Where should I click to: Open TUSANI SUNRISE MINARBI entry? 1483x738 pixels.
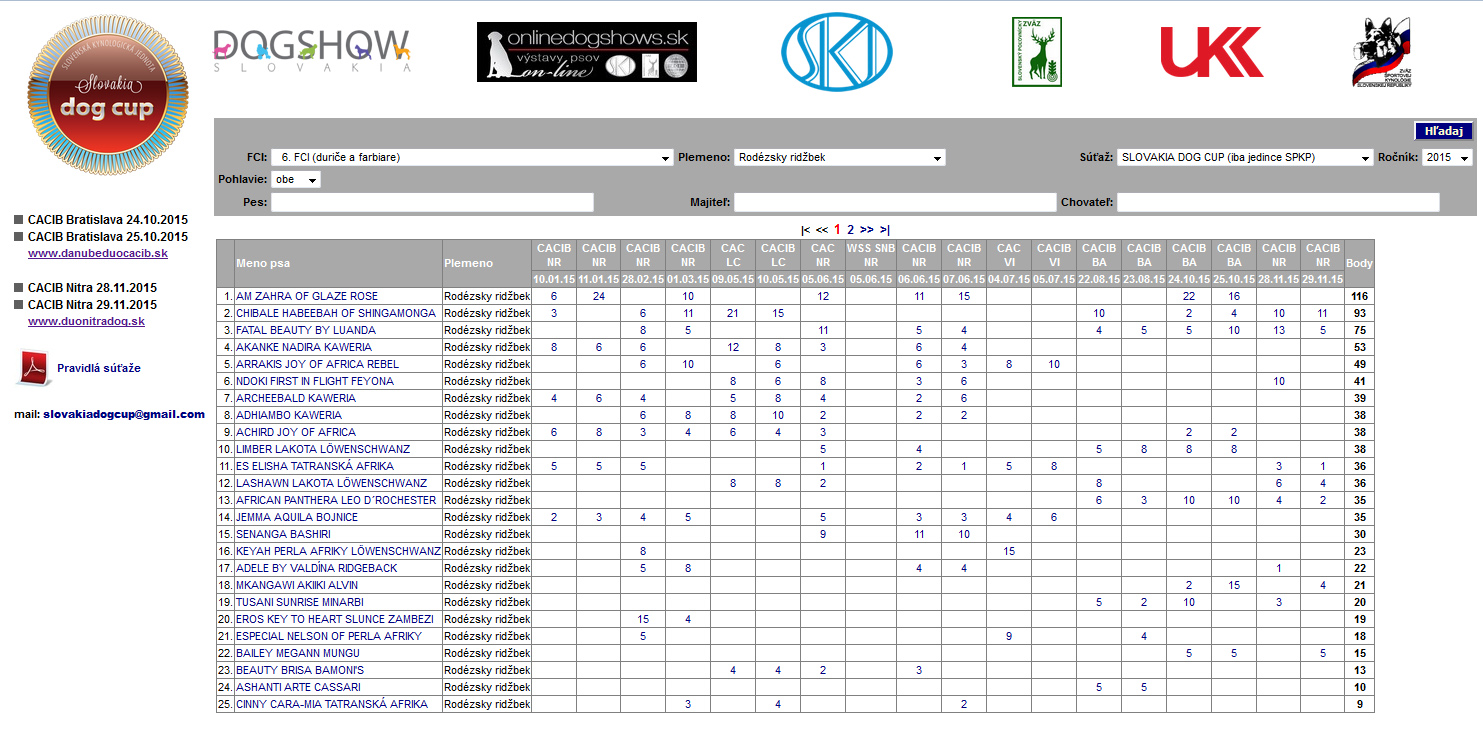(x=300, y=602)
